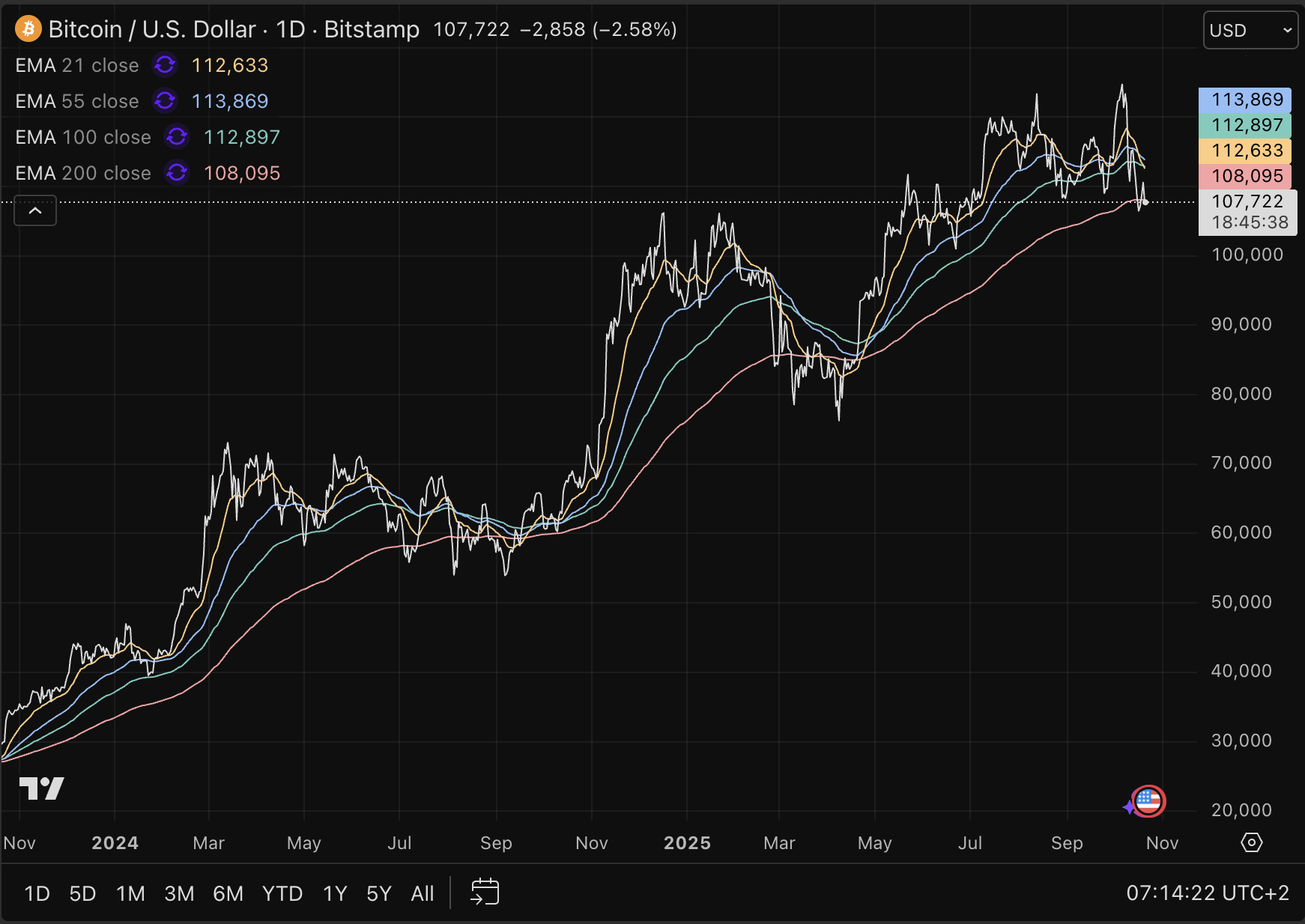Switch to YTD time range
The height and width of the screenshot is (924, 1305).
[282, 893]
